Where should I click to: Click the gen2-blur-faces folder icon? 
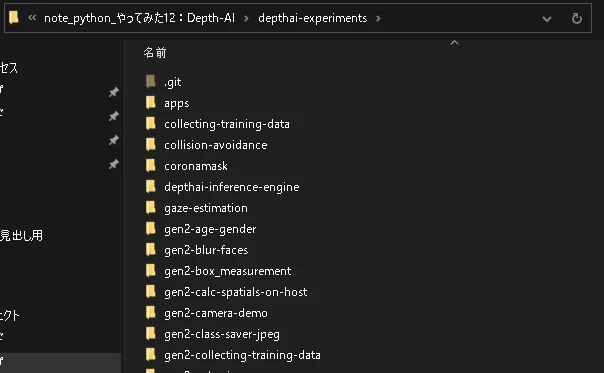151,249
